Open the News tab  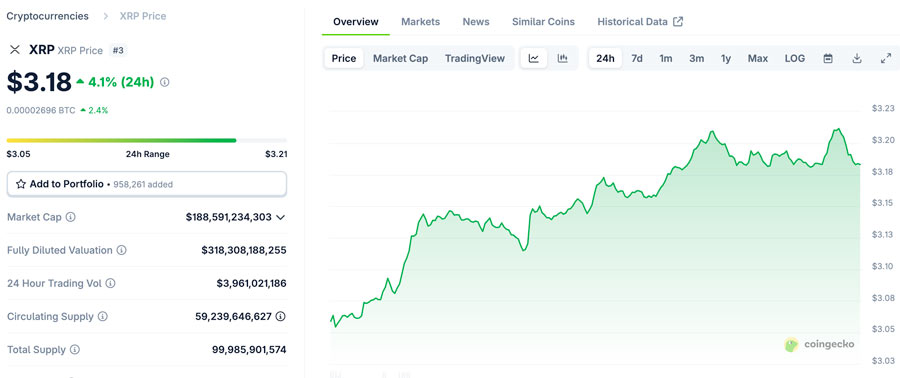click(476, 22)
